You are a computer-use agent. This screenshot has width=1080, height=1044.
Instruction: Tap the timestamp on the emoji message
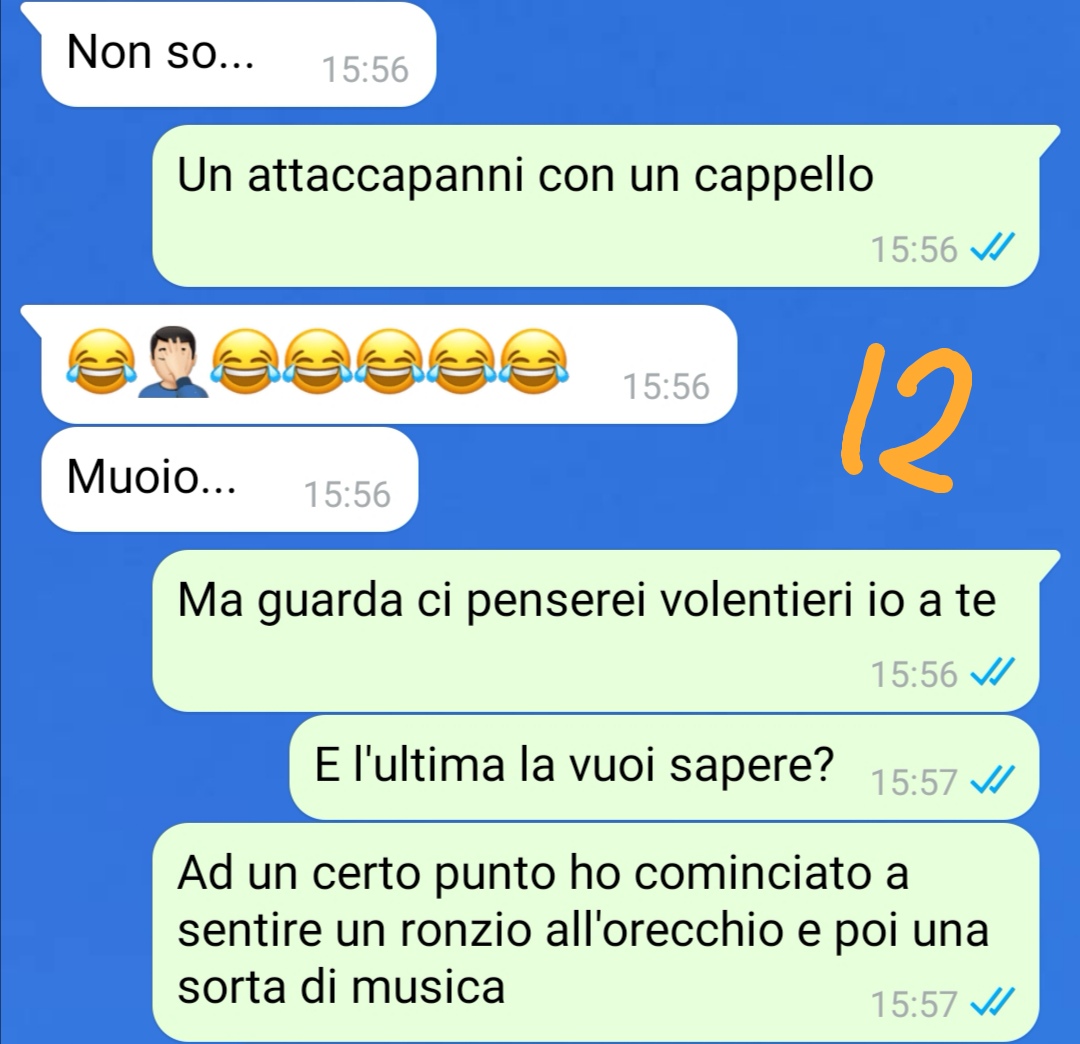tap(666, 387)
